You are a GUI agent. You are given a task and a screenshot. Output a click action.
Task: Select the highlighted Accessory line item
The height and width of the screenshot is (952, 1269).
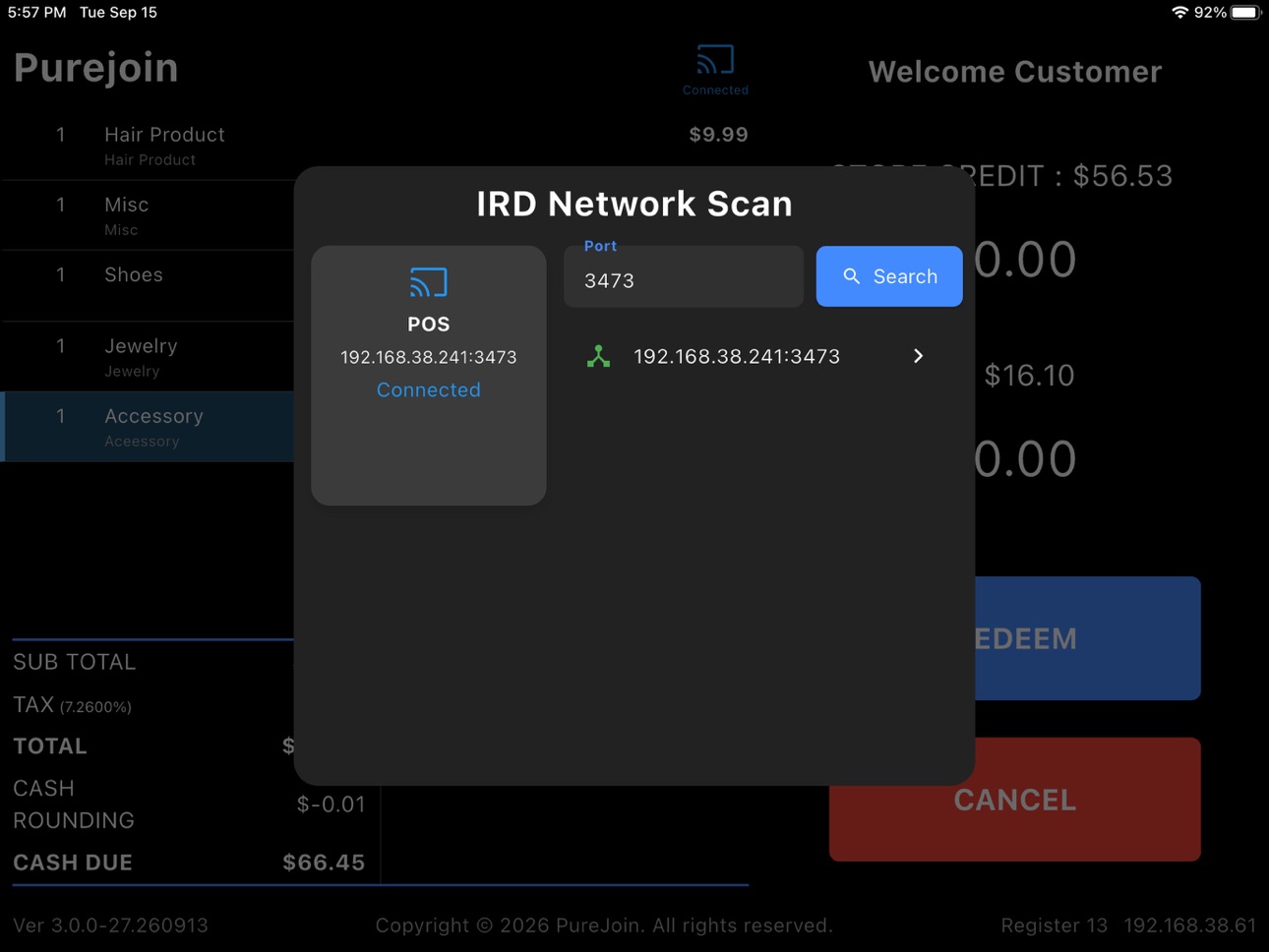click(x=148, y=427)
